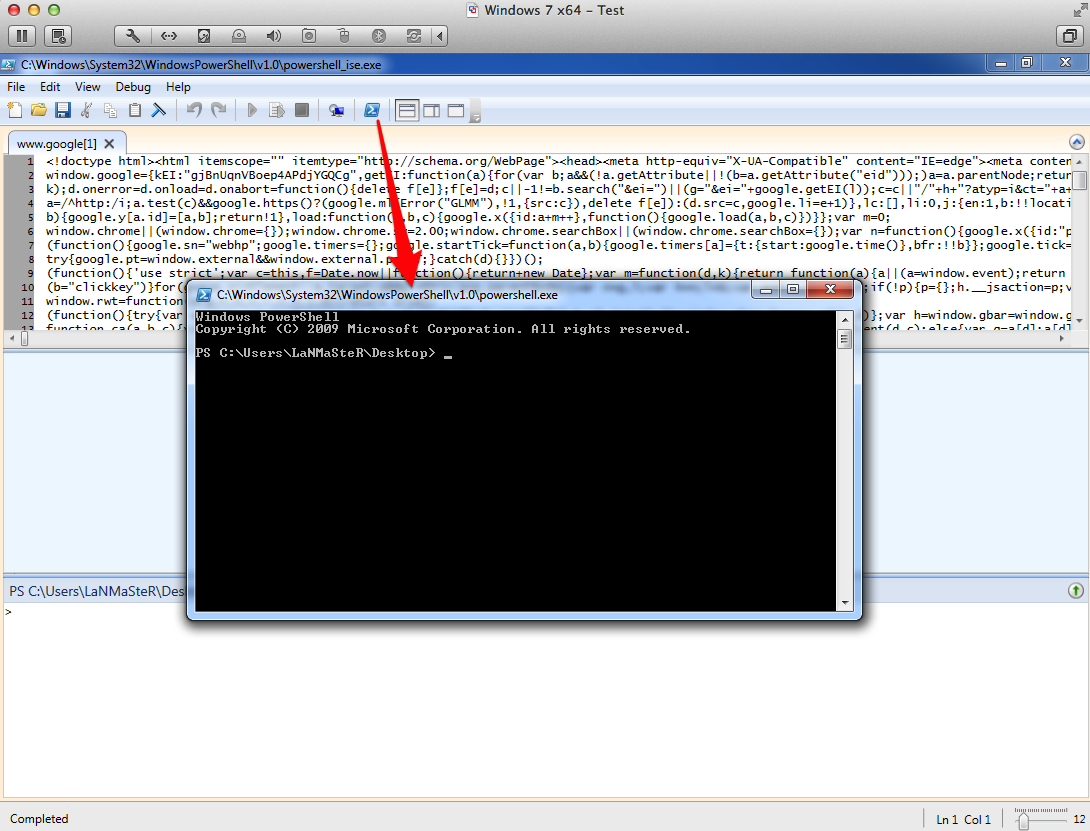
Task: Open the View menu
Action: pyautogui.click(x=88, y=87)
